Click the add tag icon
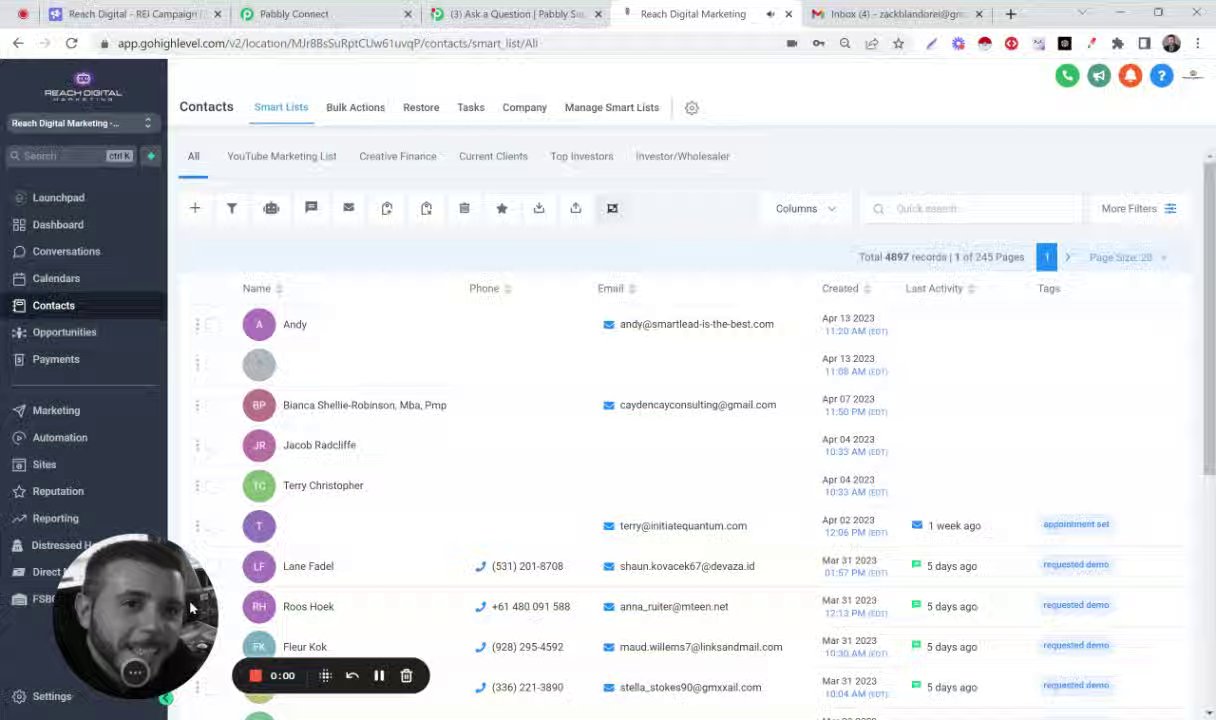1216x720 pixels. click(x=387, y=208)
